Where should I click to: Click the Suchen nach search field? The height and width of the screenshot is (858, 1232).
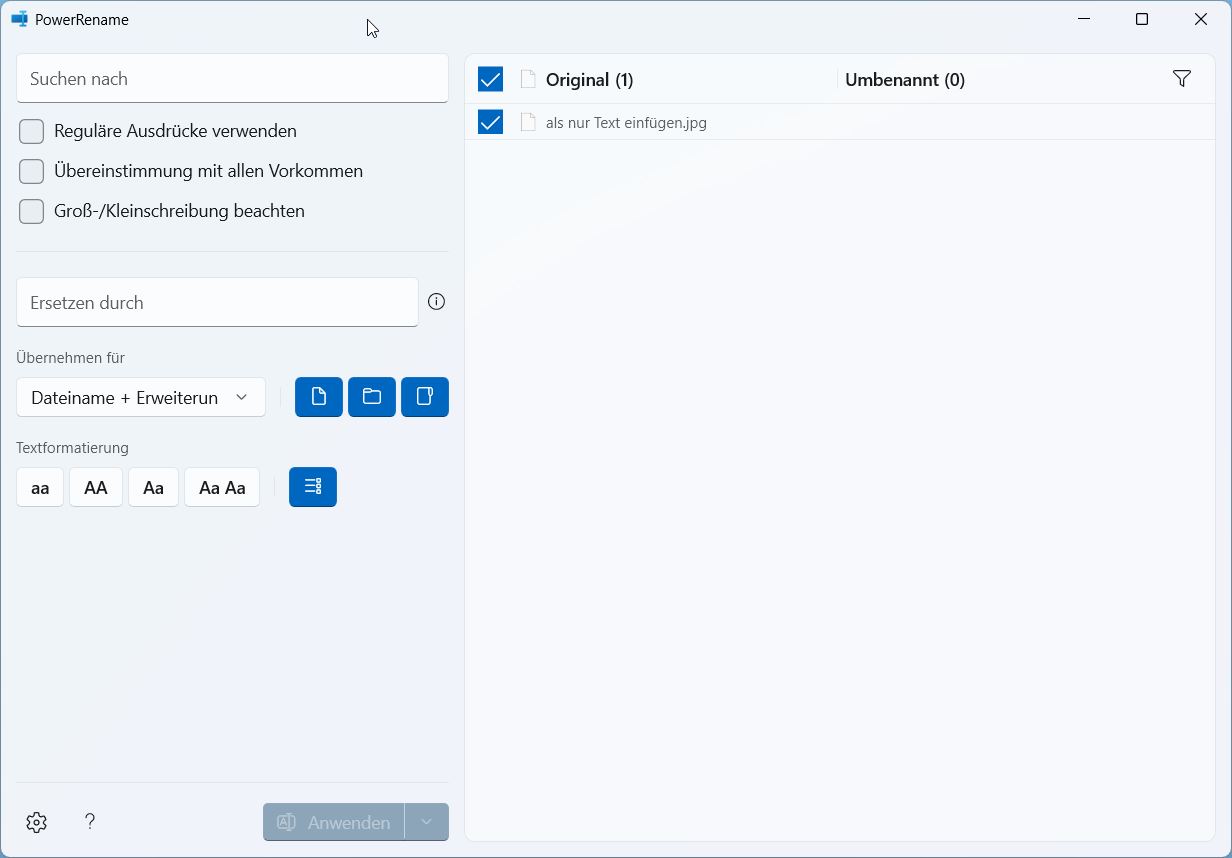pyautogui.click(x=232, y=78)
